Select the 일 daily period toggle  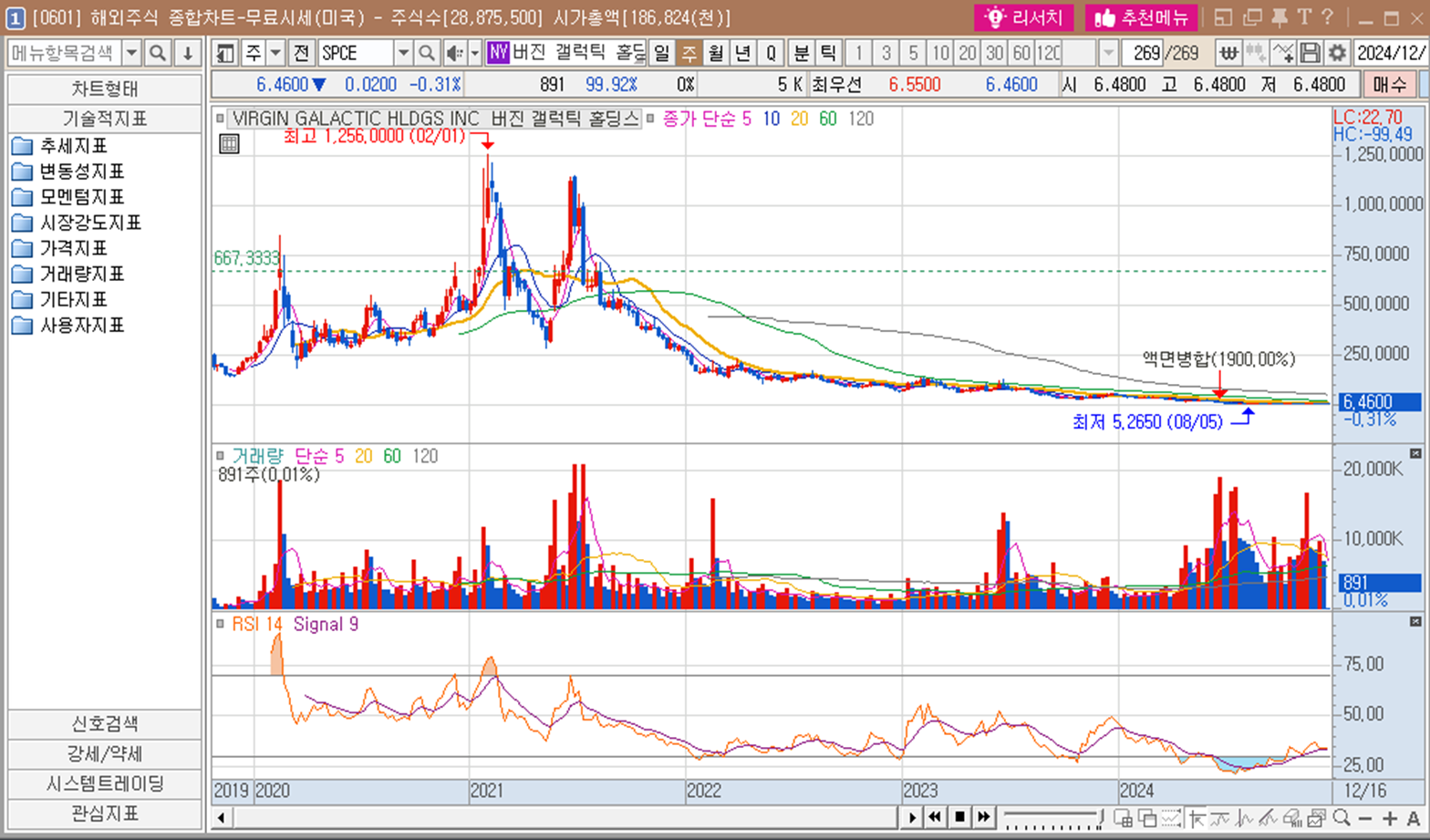pyautogui.click(x=662, y=53)
